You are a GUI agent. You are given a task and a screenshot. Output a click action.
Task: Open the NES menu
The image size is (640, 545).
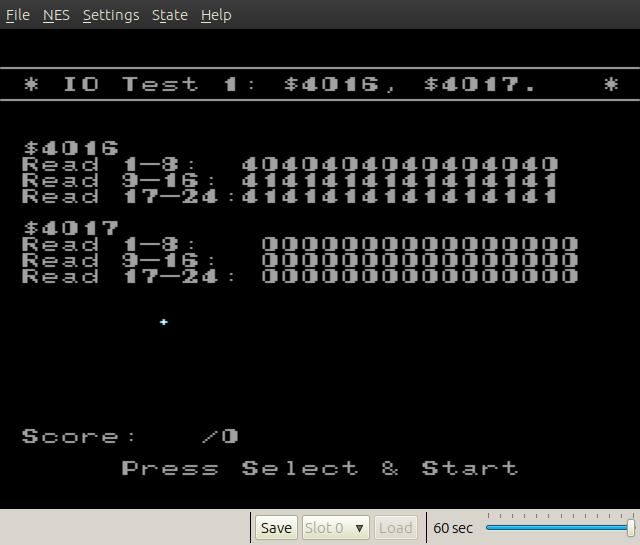coord(56,15)
